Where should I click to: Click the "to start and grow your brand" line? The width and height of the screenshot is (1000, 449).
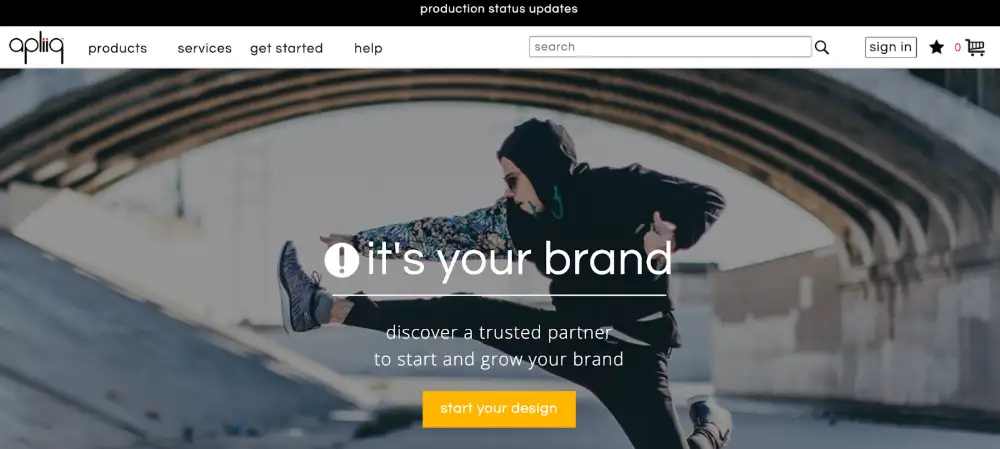point(499,359)
